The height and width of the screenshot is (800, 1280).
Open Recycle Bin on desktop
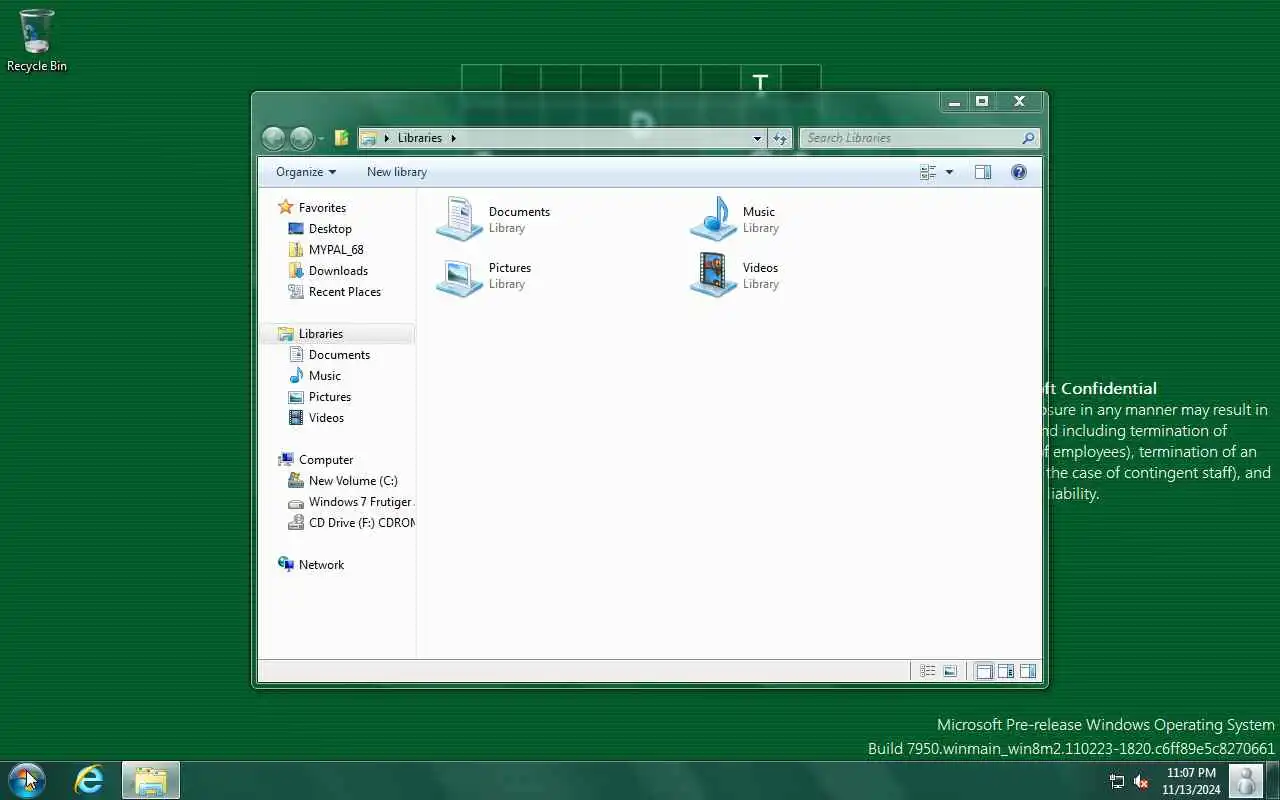click(x=37, y=40)
